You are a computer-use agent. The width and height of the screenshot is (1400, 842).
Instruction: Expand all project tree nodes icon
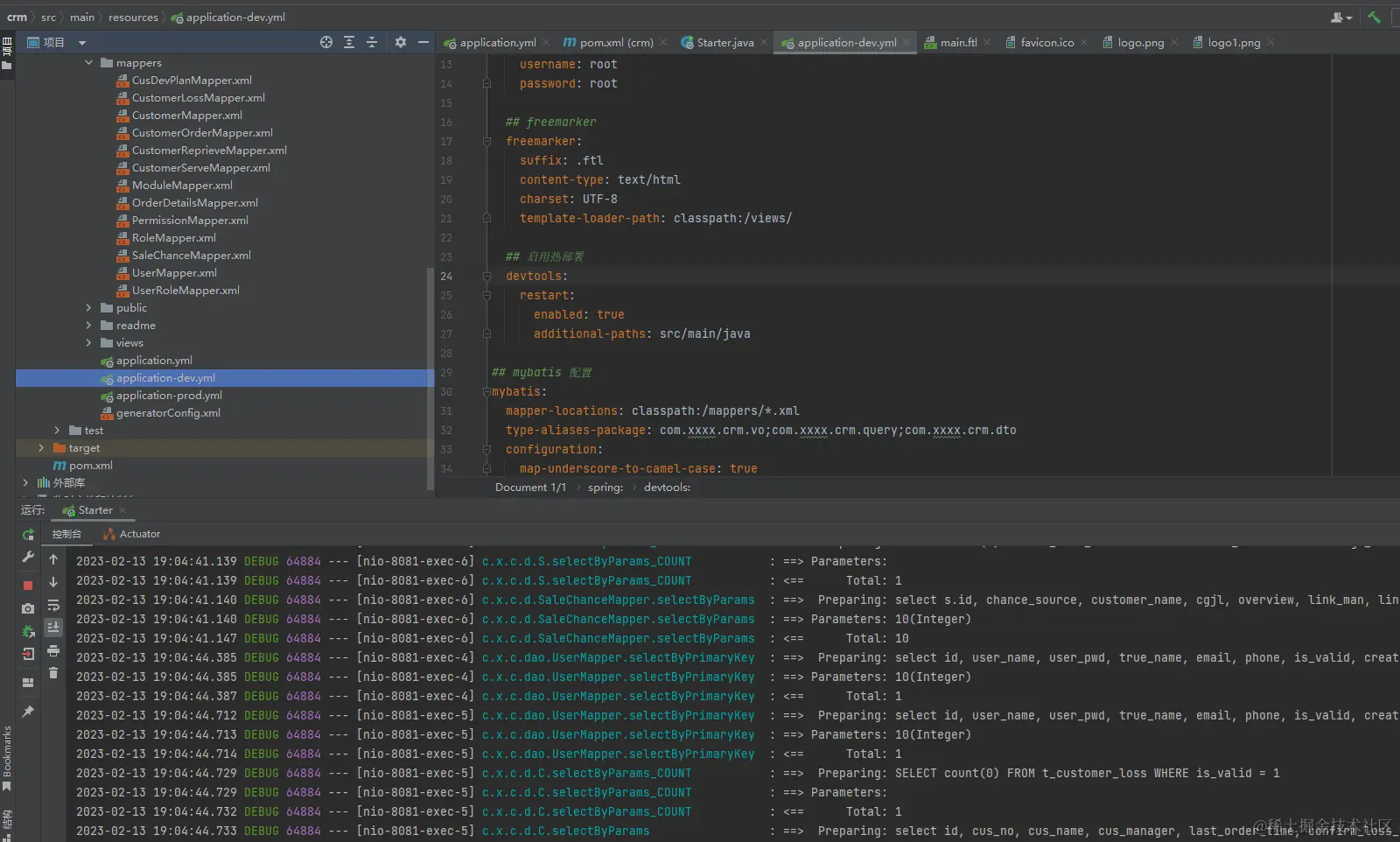pyautogui.click(x=349, y=42)
